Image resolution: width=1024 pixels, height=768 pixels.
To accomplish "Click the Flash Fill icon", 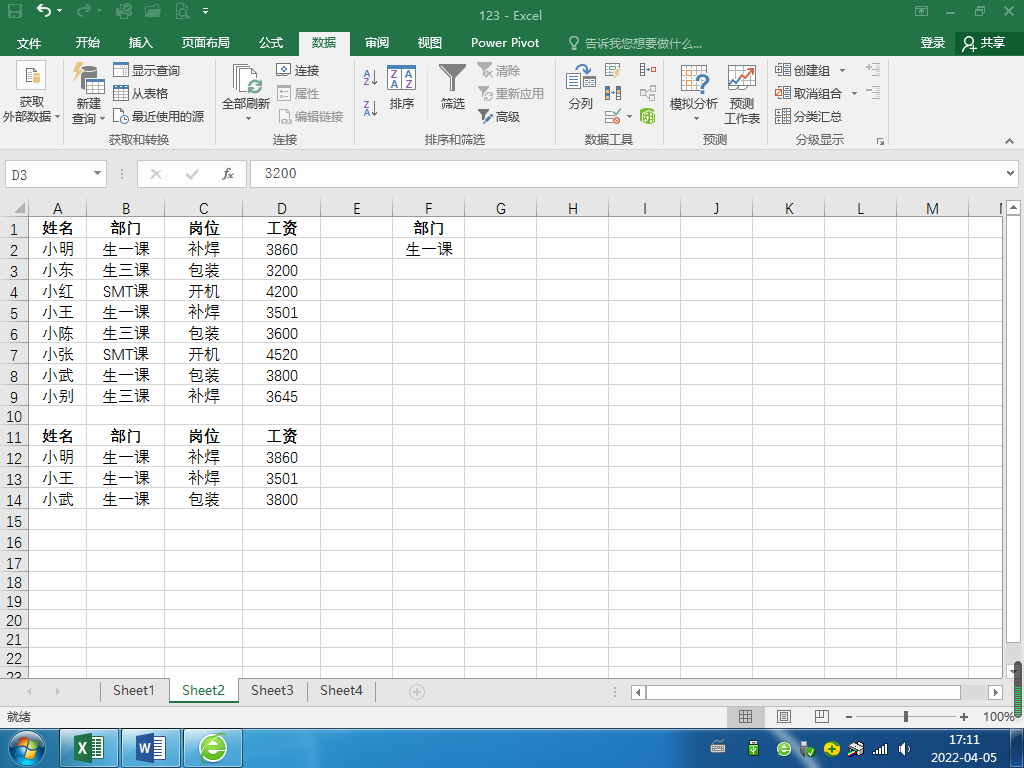I will (x=613, y=70).
